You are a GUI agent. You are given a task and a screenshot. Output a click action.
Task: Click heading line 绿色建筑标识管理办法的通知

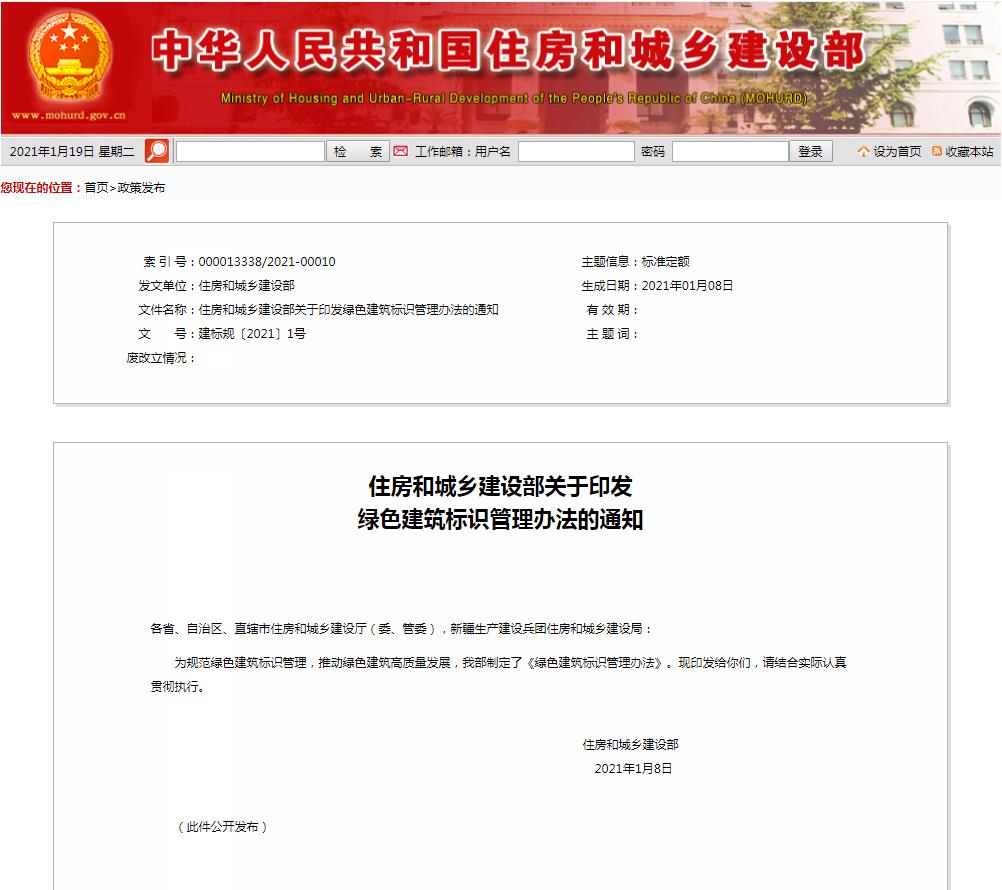500,519
